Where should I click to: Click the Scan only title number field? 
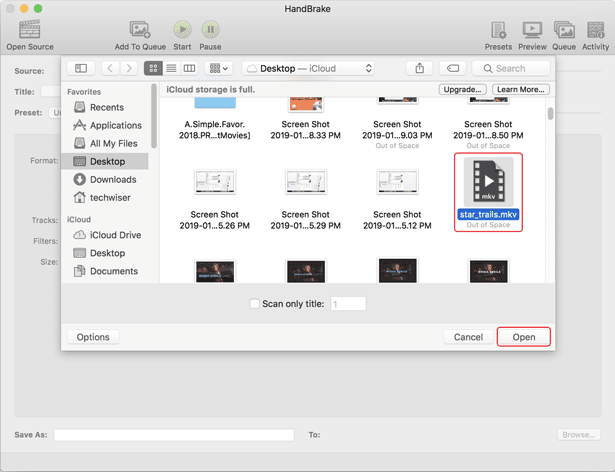348,304
